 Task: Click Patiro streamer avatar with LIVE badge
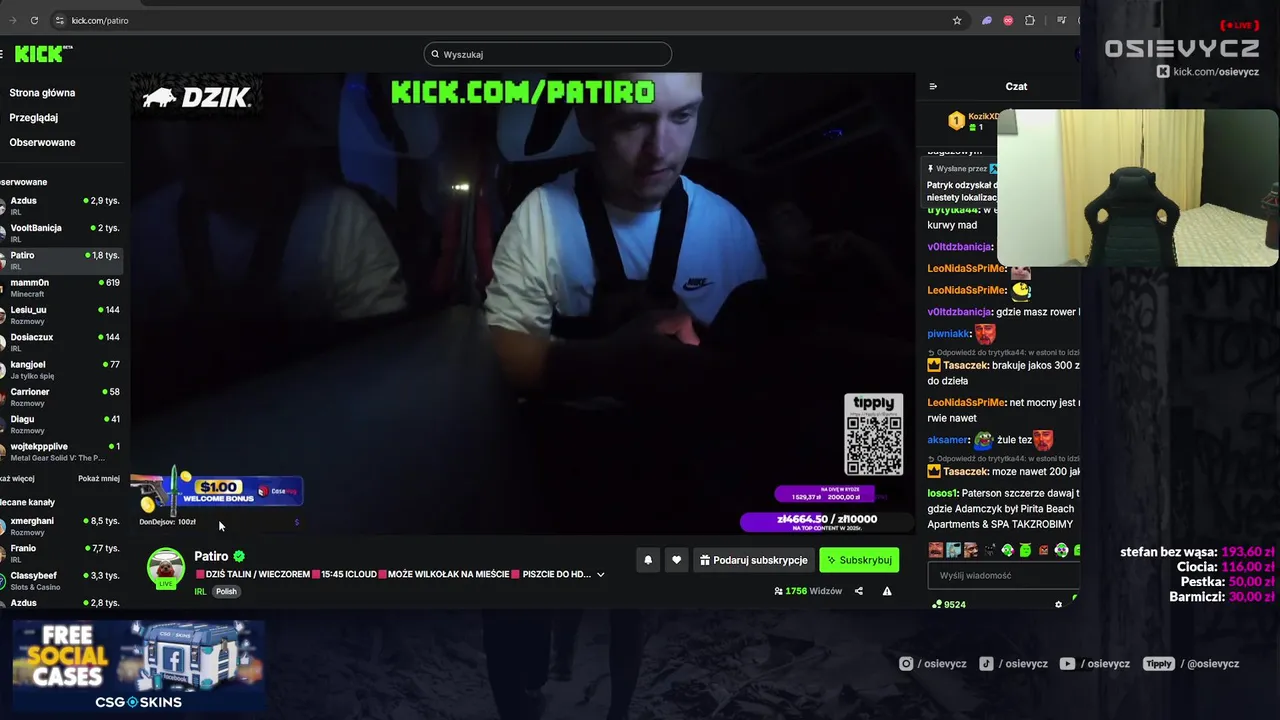click(166, 568)
